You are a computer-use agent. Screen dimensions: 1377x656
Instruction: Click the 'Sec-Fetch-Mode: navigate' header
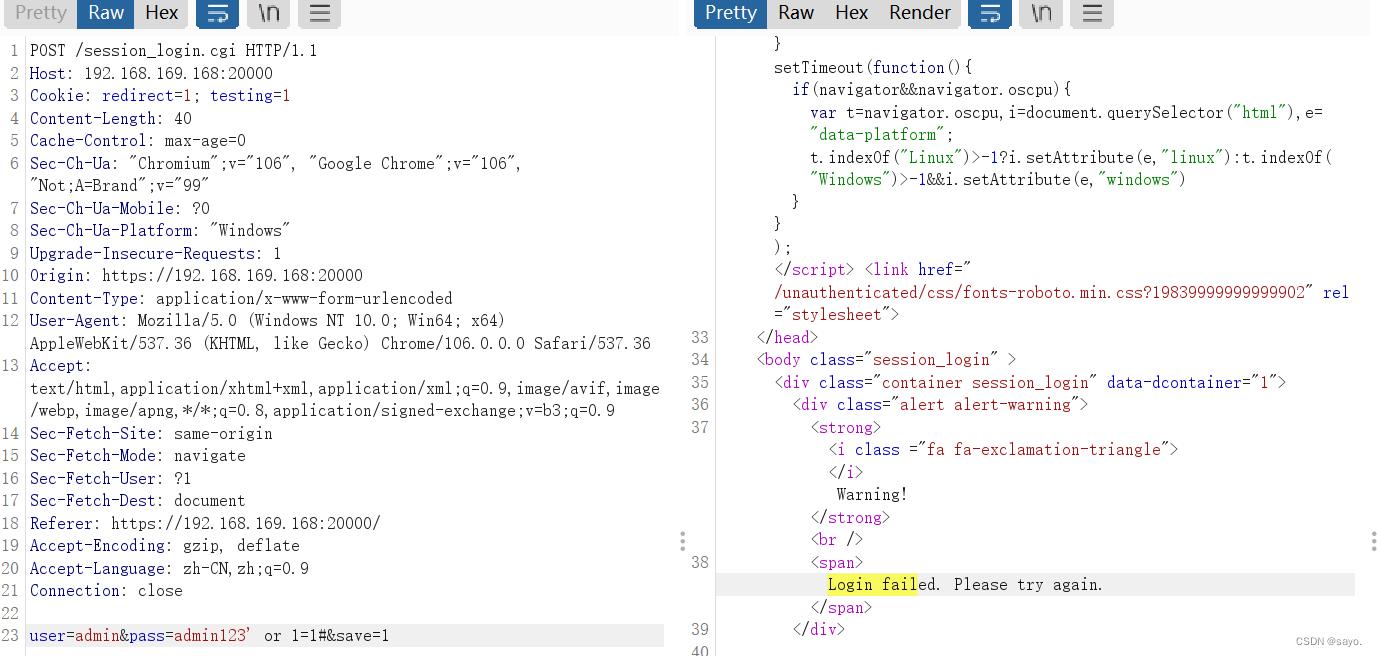coord(138,456)
